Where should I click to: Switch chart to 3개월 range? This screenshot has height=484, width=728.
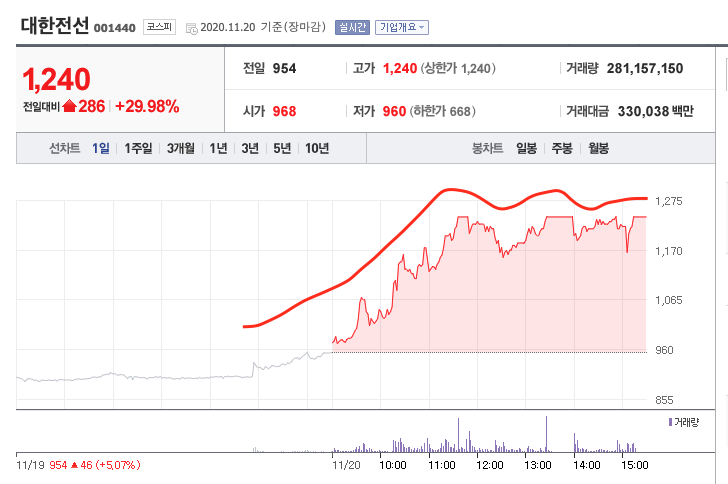(x=181, y=148)
